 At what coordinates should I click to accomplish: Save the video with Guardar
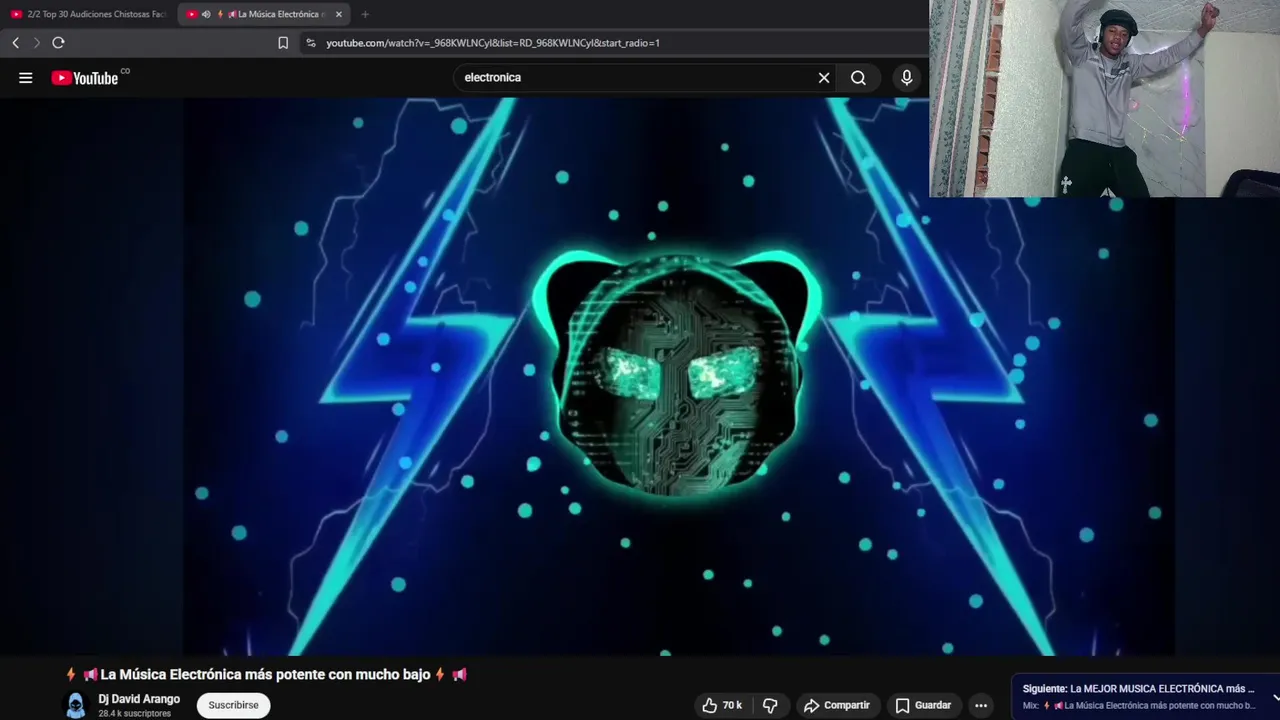[x=923, y=705]
